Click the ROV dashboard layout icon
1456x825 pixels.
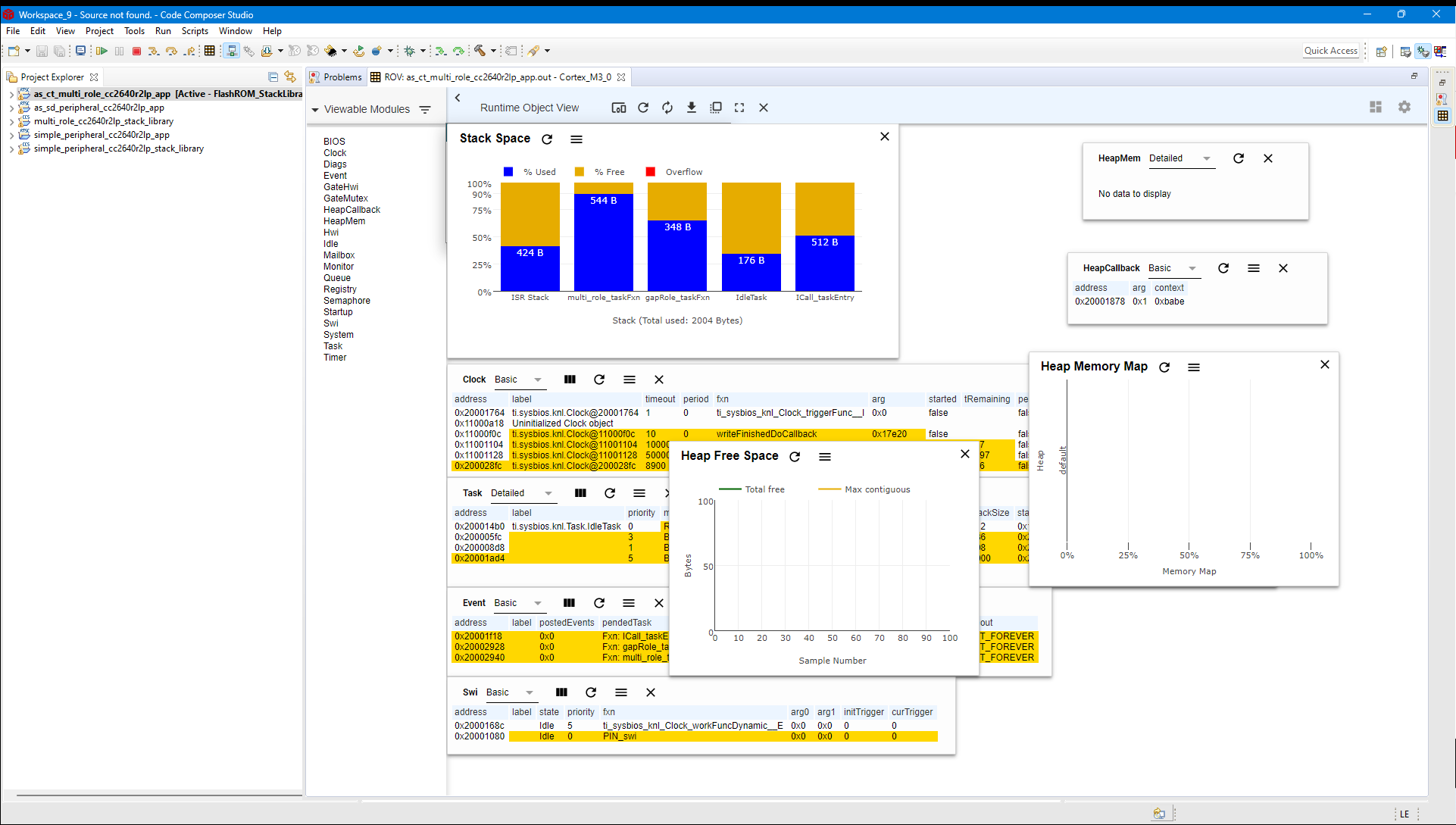tap(1376, 107)
